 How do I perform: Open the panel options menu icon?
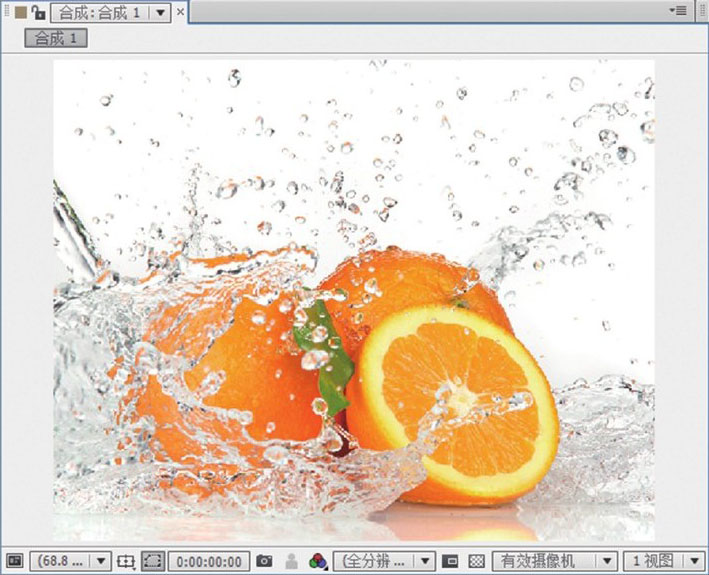679,10
